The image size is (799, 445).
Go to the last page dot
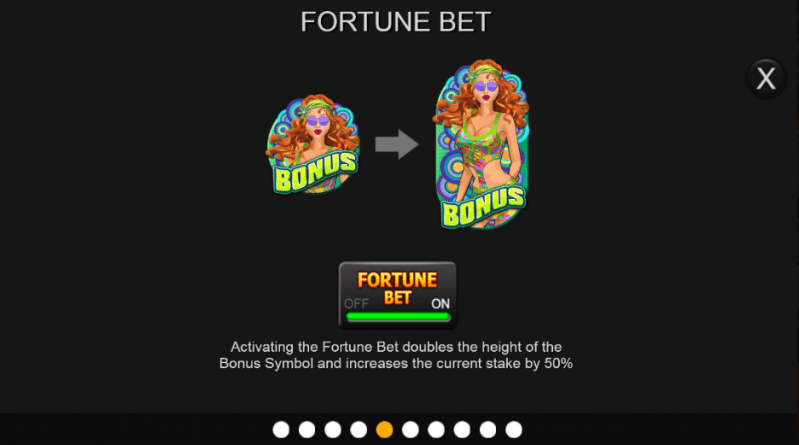tap(514, 430)
